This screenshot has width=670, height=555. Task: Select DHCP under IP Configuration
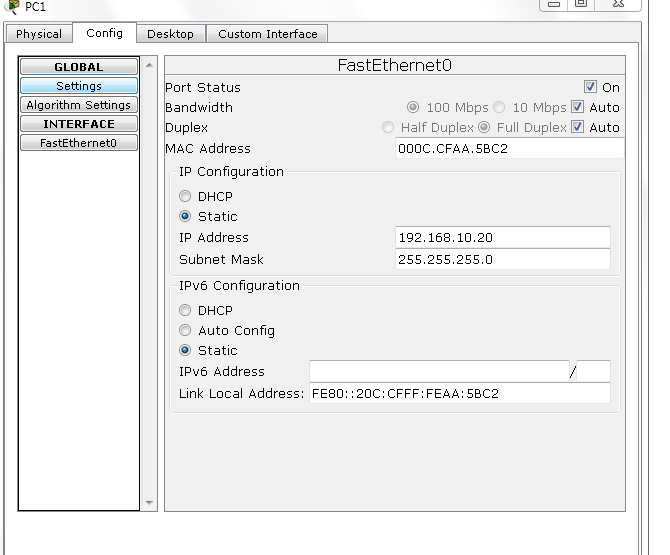(x=185, y=197)
